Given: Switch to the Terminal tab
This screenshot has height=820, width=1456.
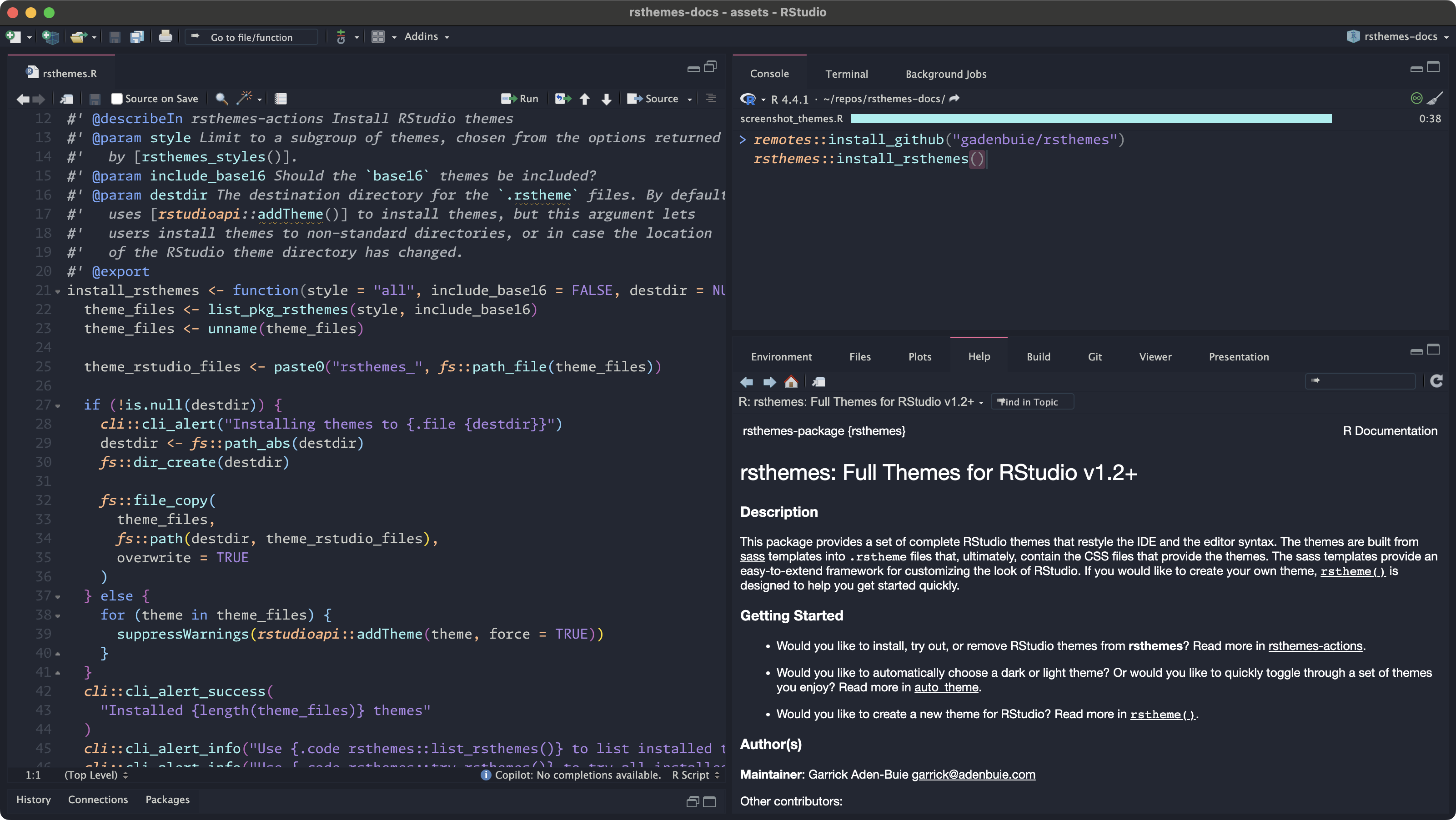Looking at the screenshot, I should tap(846, 74).
